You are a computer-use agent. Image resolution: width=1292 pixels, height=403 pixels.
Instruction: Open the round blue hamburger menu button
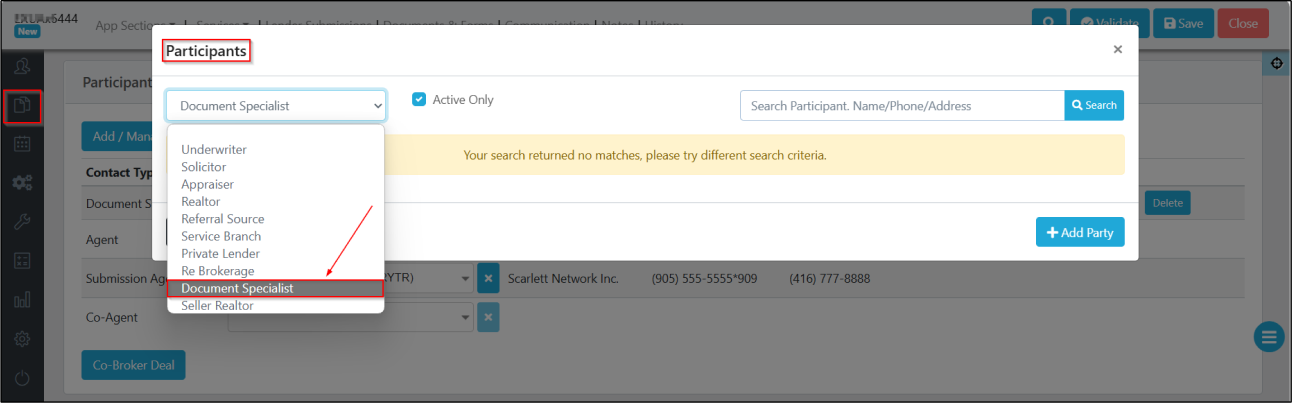coord(1268,337)
